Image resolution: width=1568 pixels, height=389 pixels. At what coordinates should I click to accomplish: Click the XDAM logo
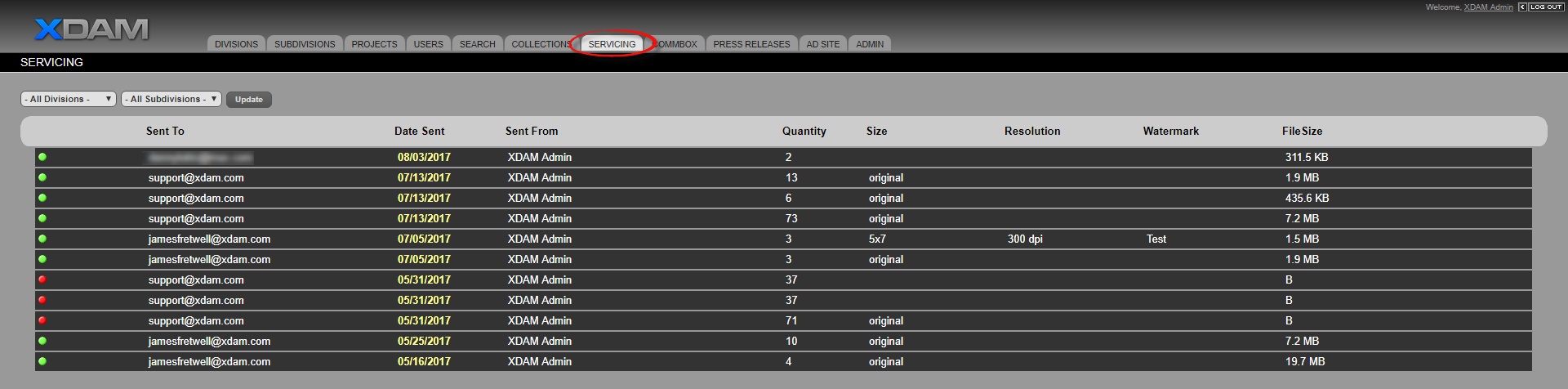pyautogui.click(x=91, y=30)
